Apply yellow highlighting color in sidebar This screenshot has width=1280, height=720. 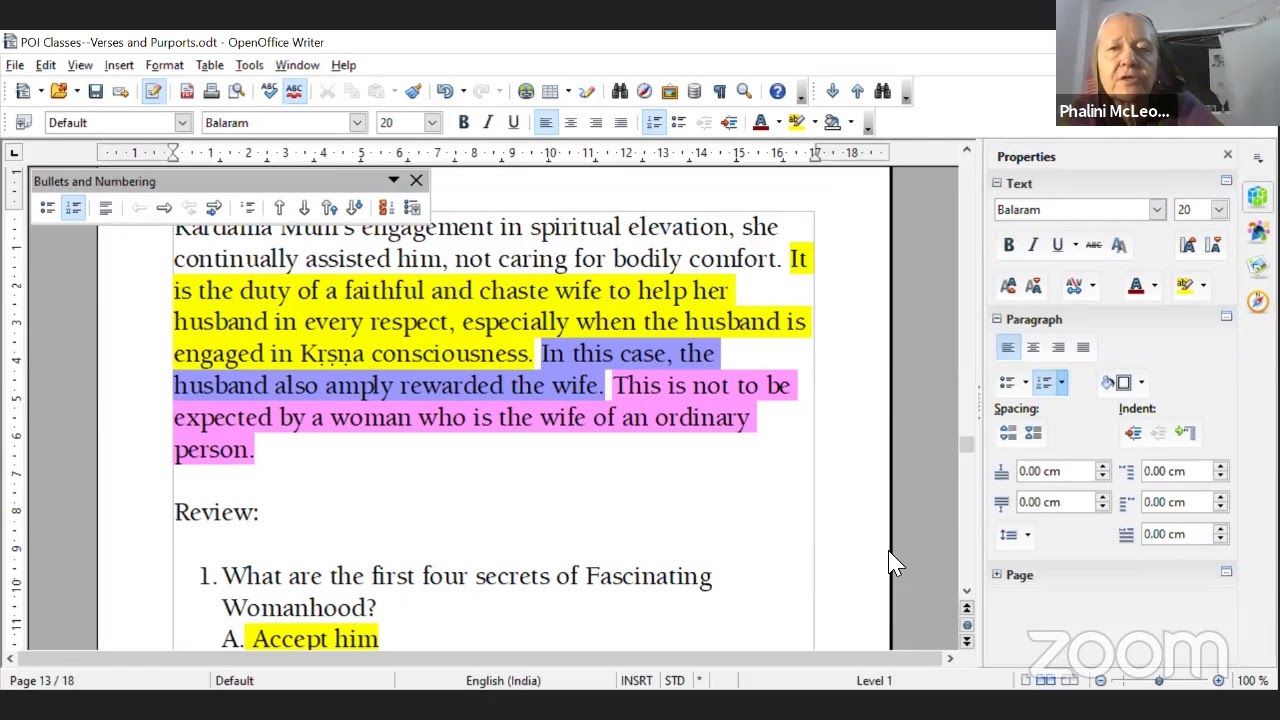pos(1185,286)
